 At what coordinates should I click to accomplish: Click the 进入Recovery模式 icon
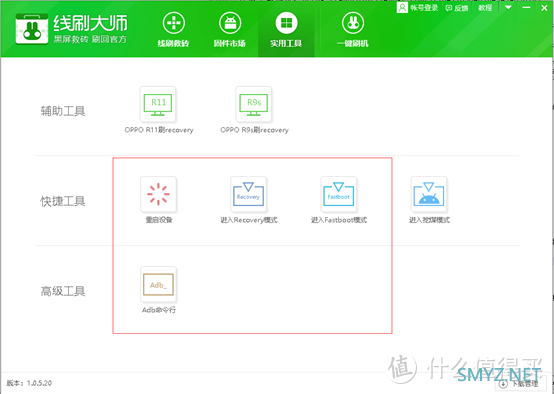tap(248, 194)
